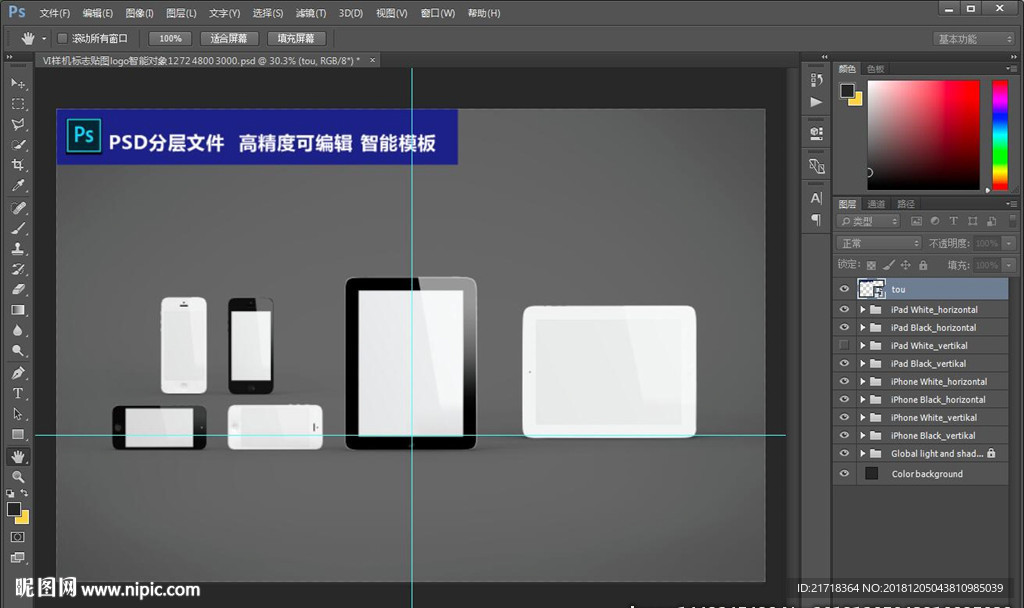Screen dimensions: 1024x608
Task: Click the 填充屏幕 fill screen button
Action: [x=295, y=38]
